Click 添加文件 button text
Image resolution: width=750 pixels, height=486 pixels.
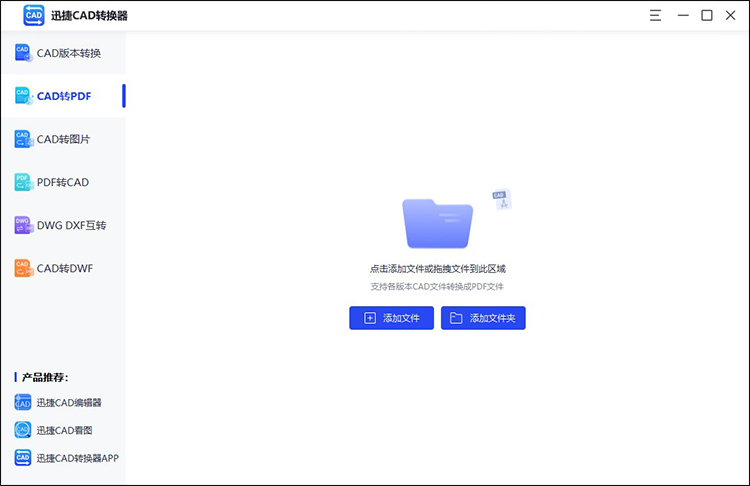point(401,318)
